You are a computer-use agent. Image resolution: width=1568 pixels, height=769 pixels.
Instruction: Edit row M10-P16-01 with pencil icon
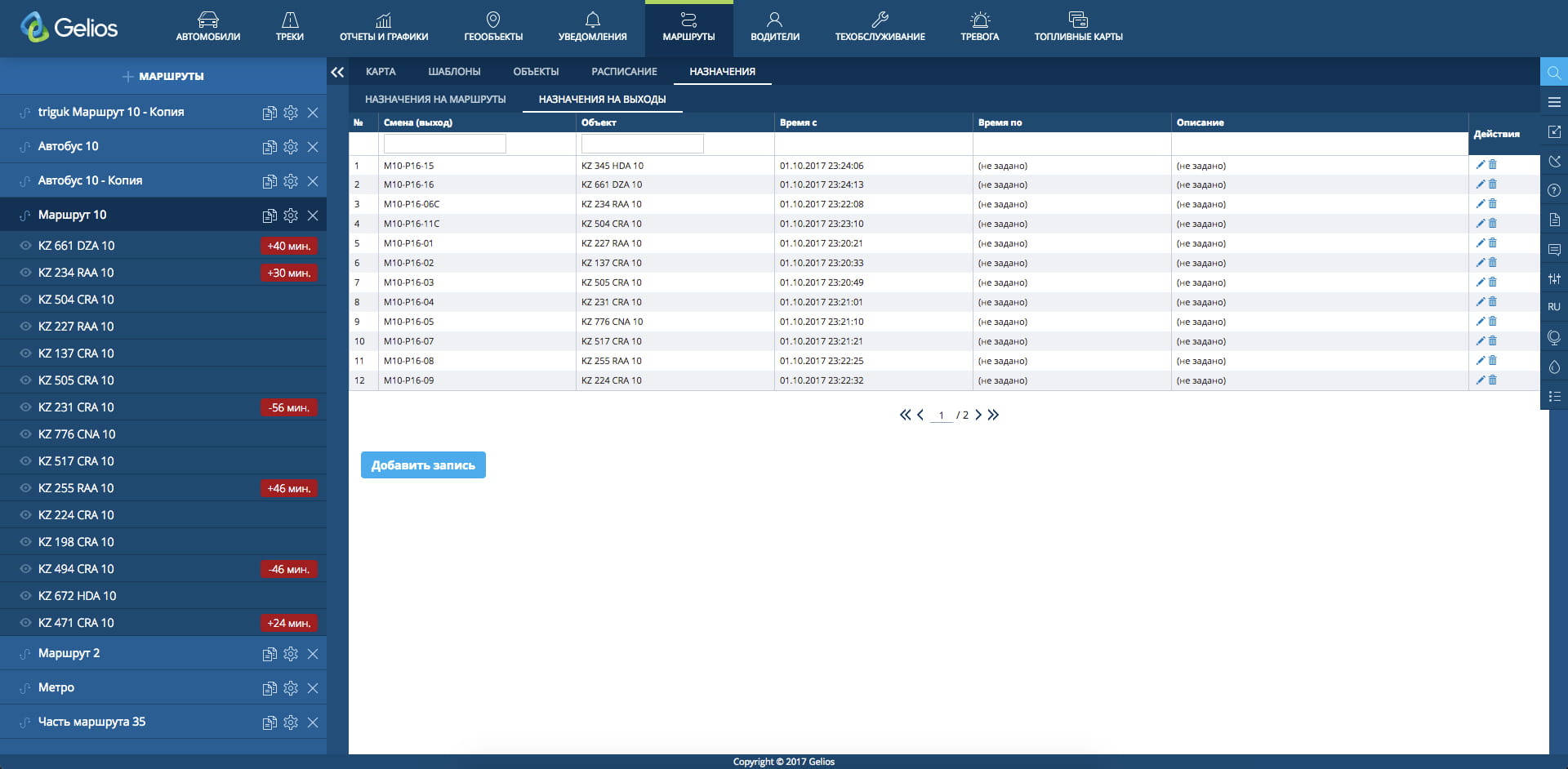coord(1480,243)
